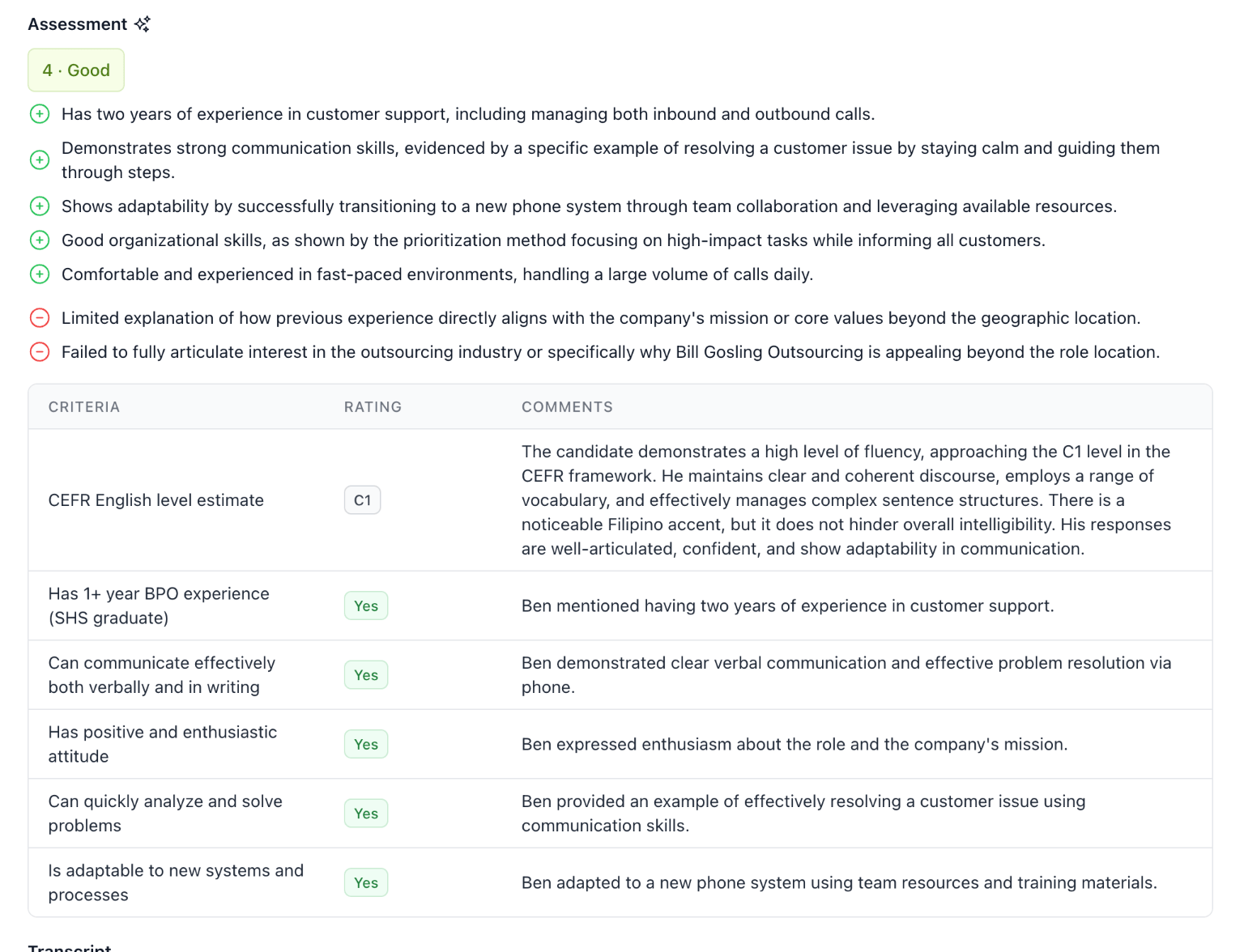Click plus icon beside good organizational skills
The height and width of the screenshot is (952, 1244).
(x=40, y=240)
